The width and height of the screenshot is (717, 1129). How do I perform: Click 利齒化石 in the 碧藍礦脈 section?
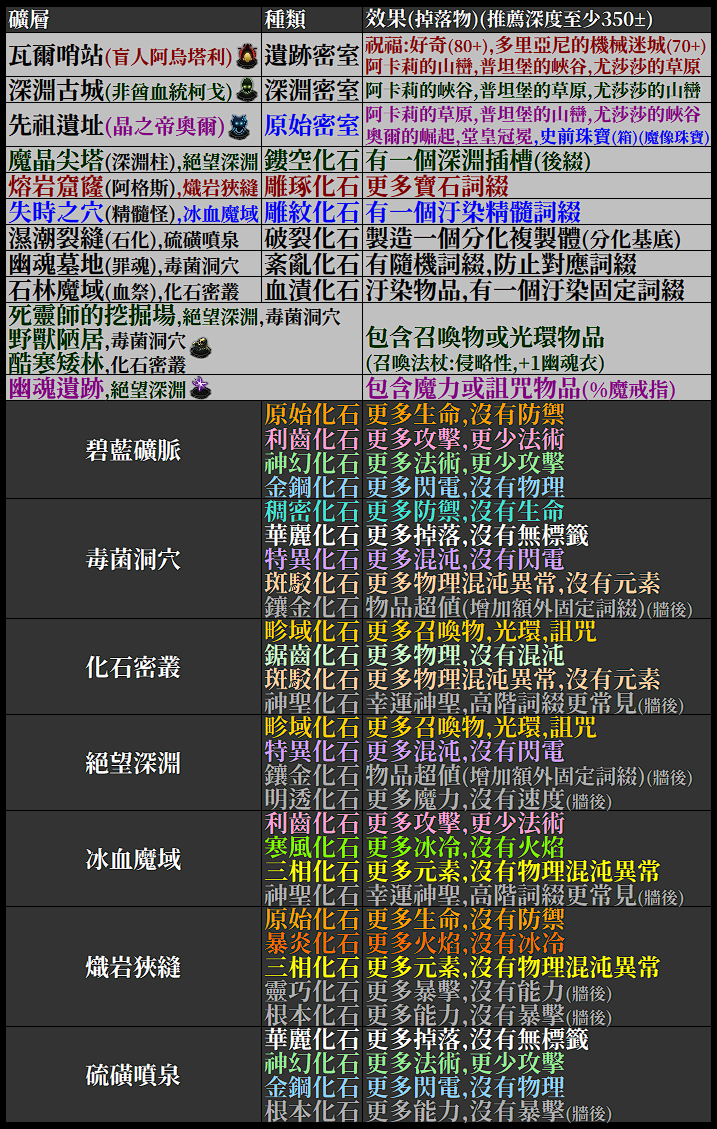point(311,438)
